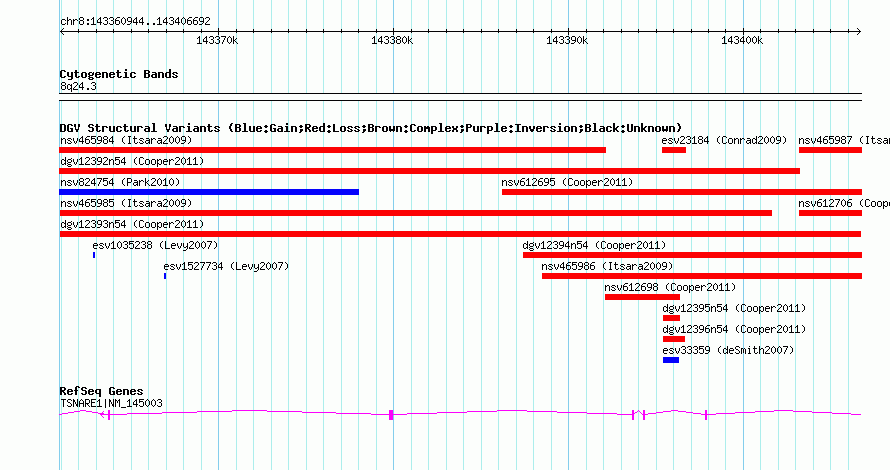Click the 143400k ruler label
Viewport: 890px width, 470px height.
coord(742,41)
